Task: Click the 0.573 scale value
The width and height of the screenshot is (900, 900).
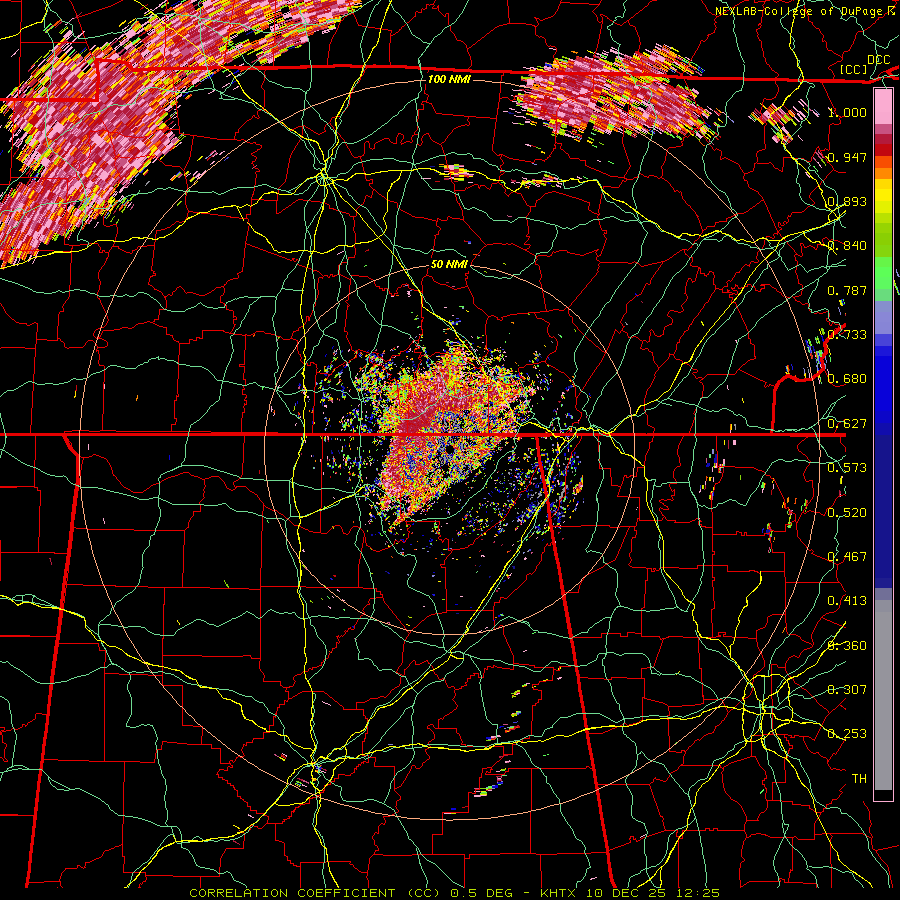Action: 847,468
